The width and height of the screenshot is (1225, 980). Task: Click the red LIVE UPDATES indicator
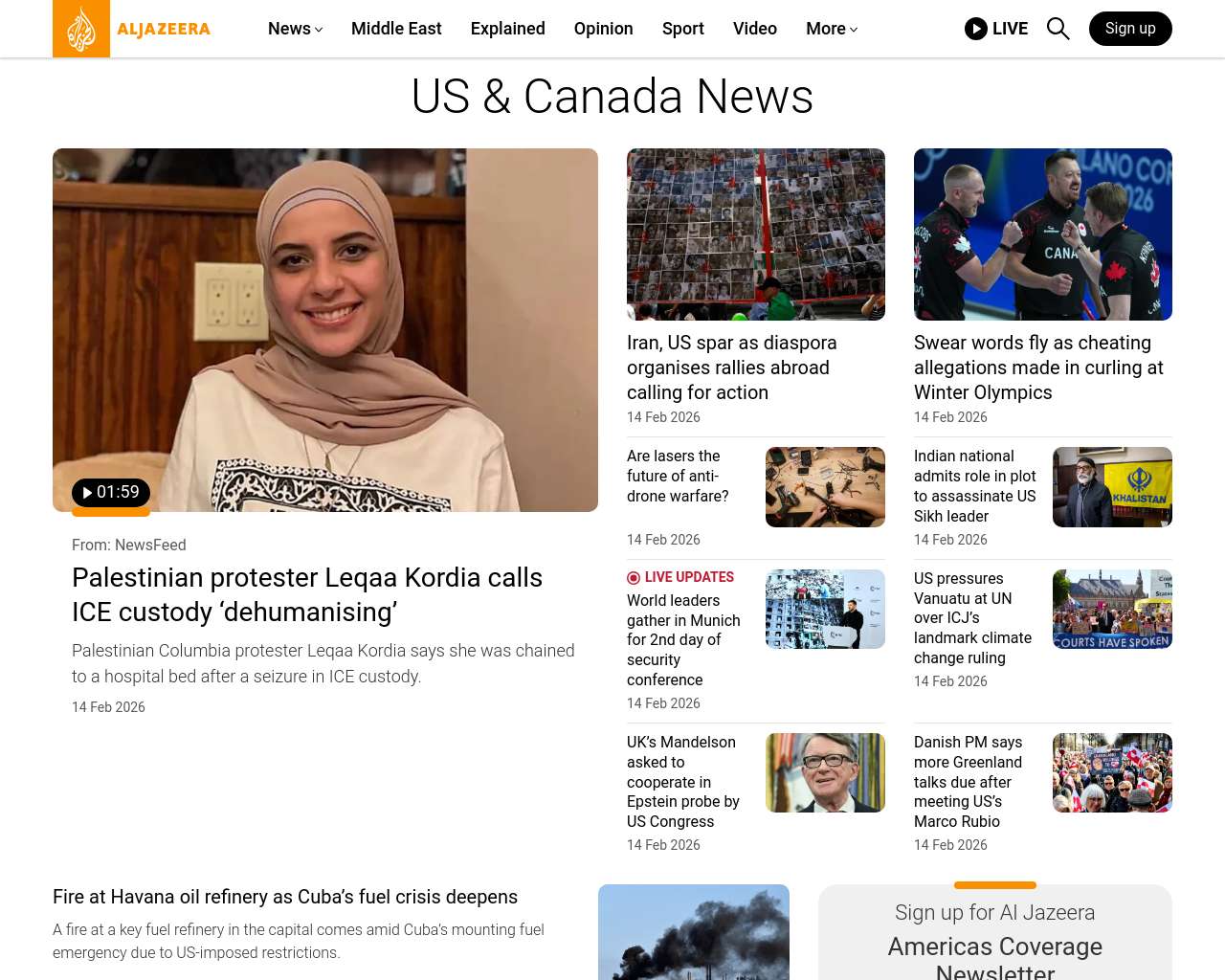[680, 577]
